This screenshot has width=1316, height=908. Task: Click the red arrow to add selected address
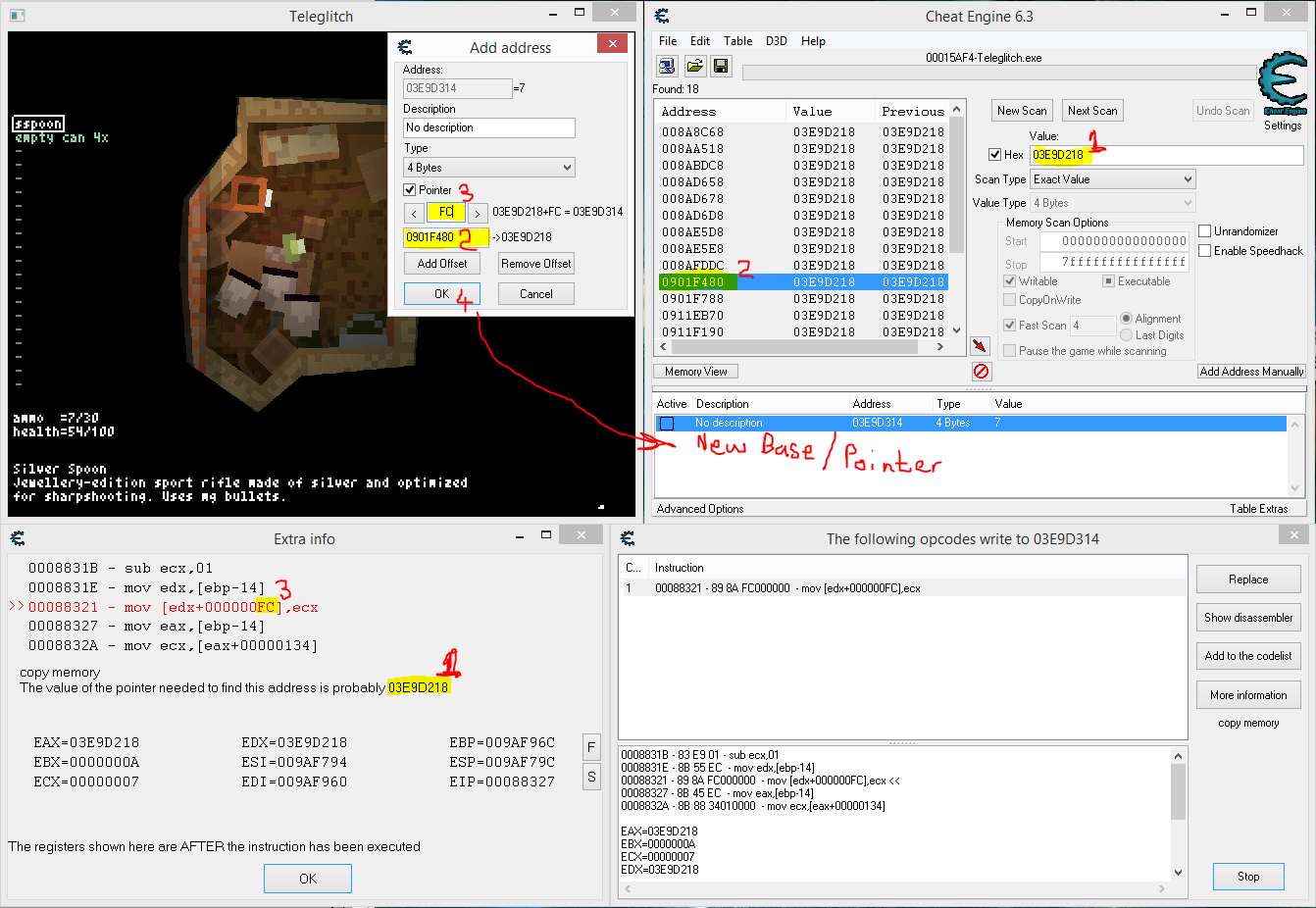tap(978, 345)
